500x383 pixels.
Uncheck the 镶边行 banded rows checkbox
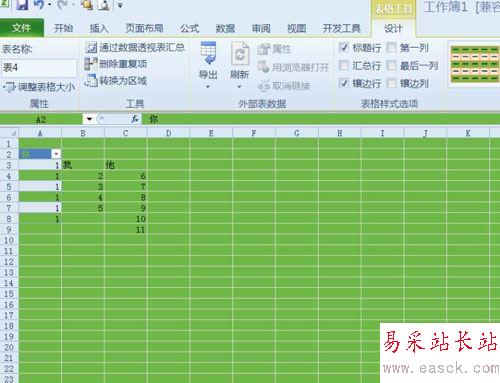click(x=344, y=83)
